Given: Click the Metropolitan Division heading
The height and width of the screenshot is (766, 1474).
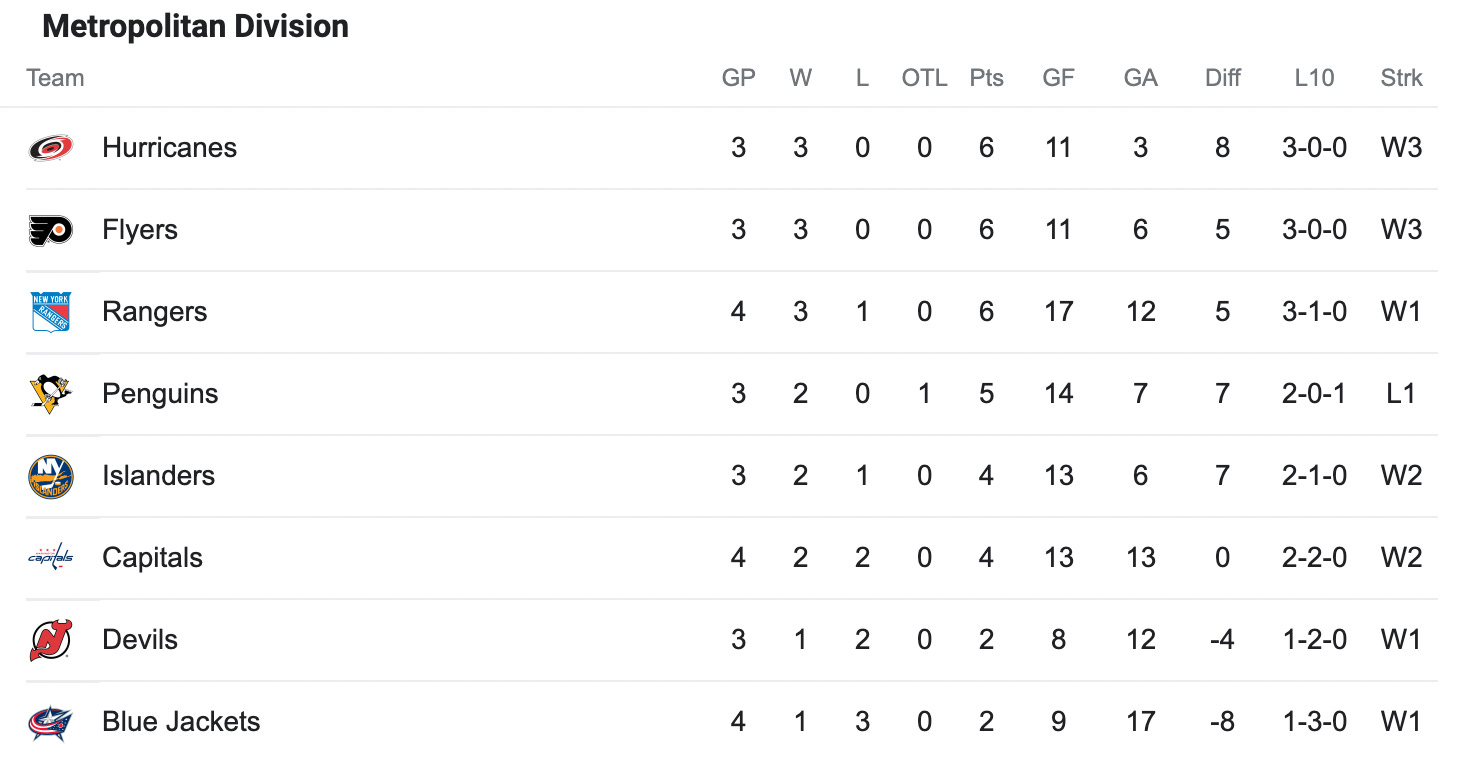Looking at the screenshot, I should click(196, 27).
